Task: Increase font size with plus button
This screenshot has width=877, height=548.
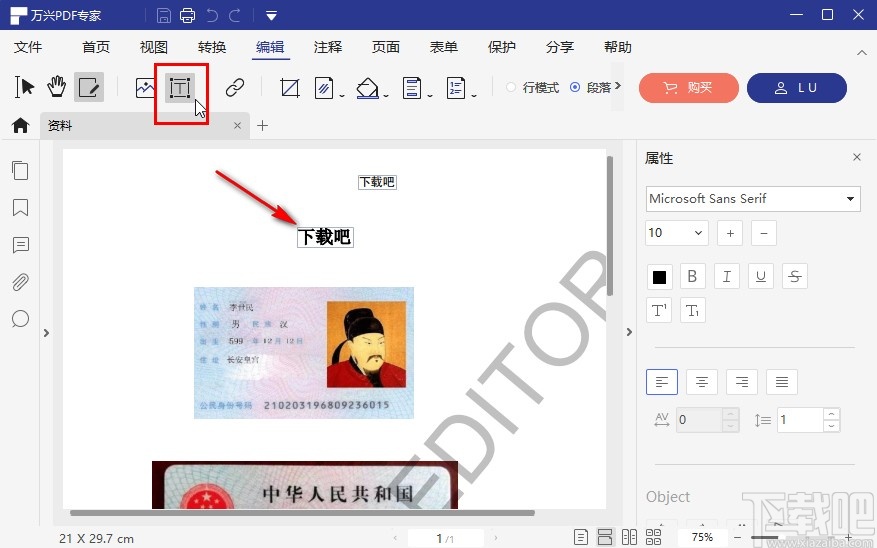Action: tap(730, 233)
